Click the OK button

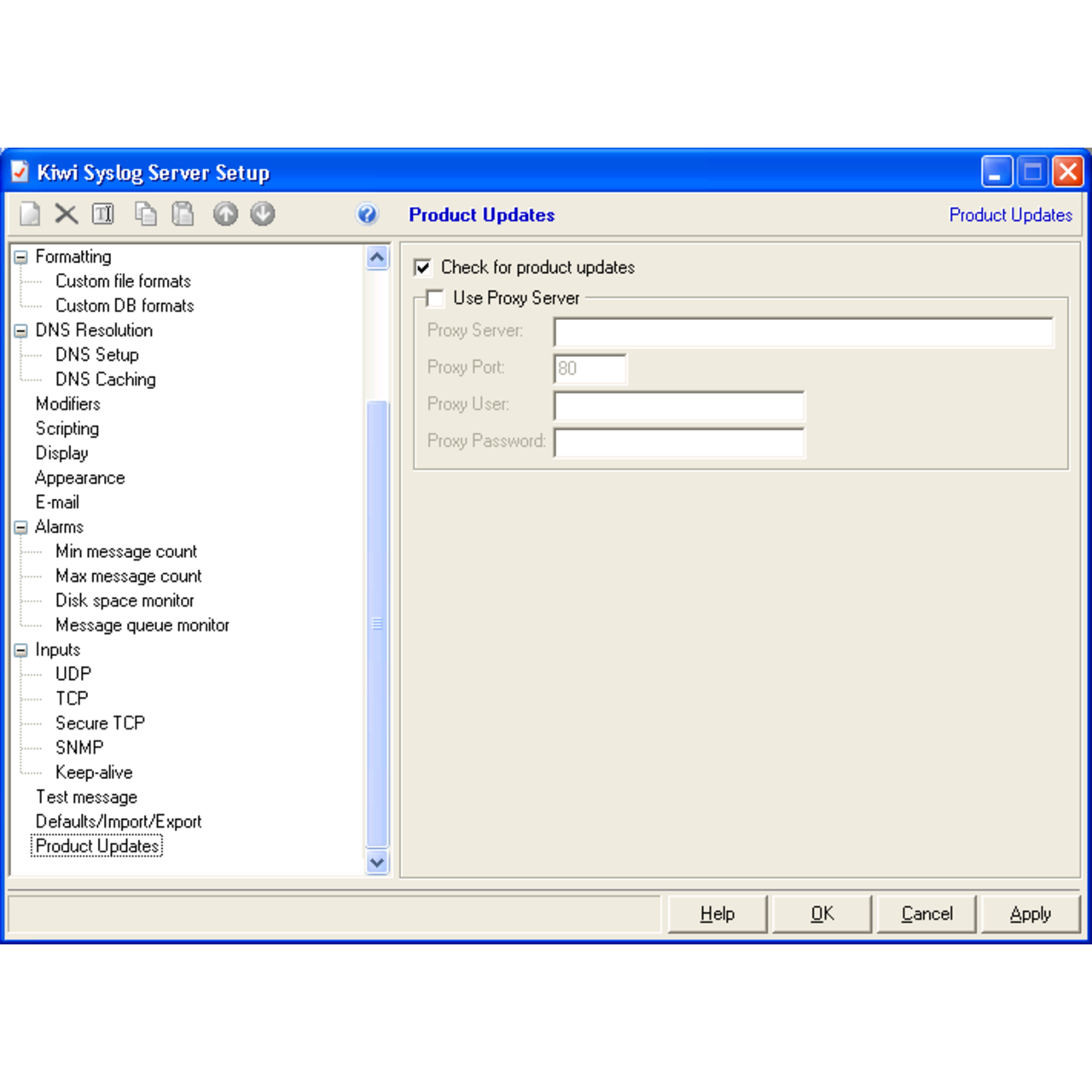click(x=822, y=914)
